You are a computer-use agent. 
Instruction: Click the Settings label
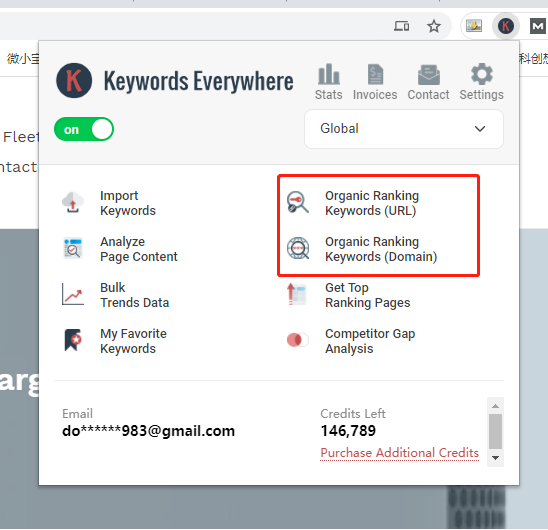point(482,95)
